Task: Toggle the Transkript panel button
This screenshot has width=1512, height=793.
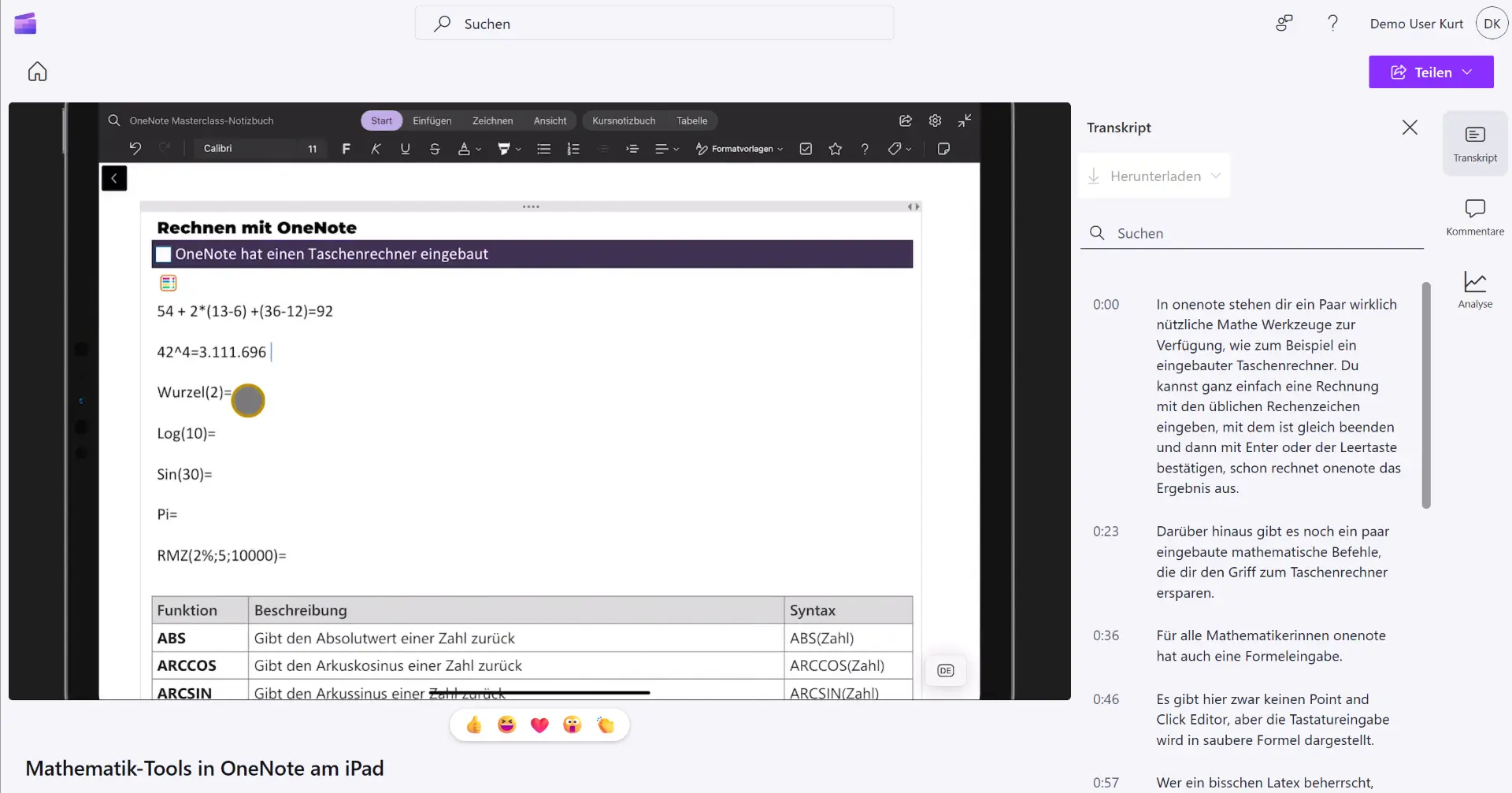Action: [1475, 143]
